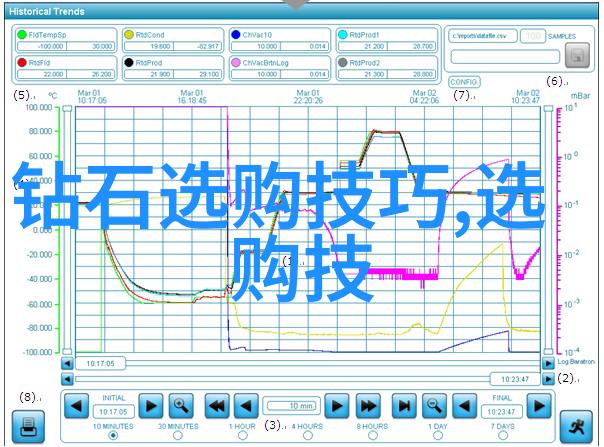Click the fast rewind double arrow button
Image resolution: width=604 pixels, height=447 pixels.
point(217,405)
